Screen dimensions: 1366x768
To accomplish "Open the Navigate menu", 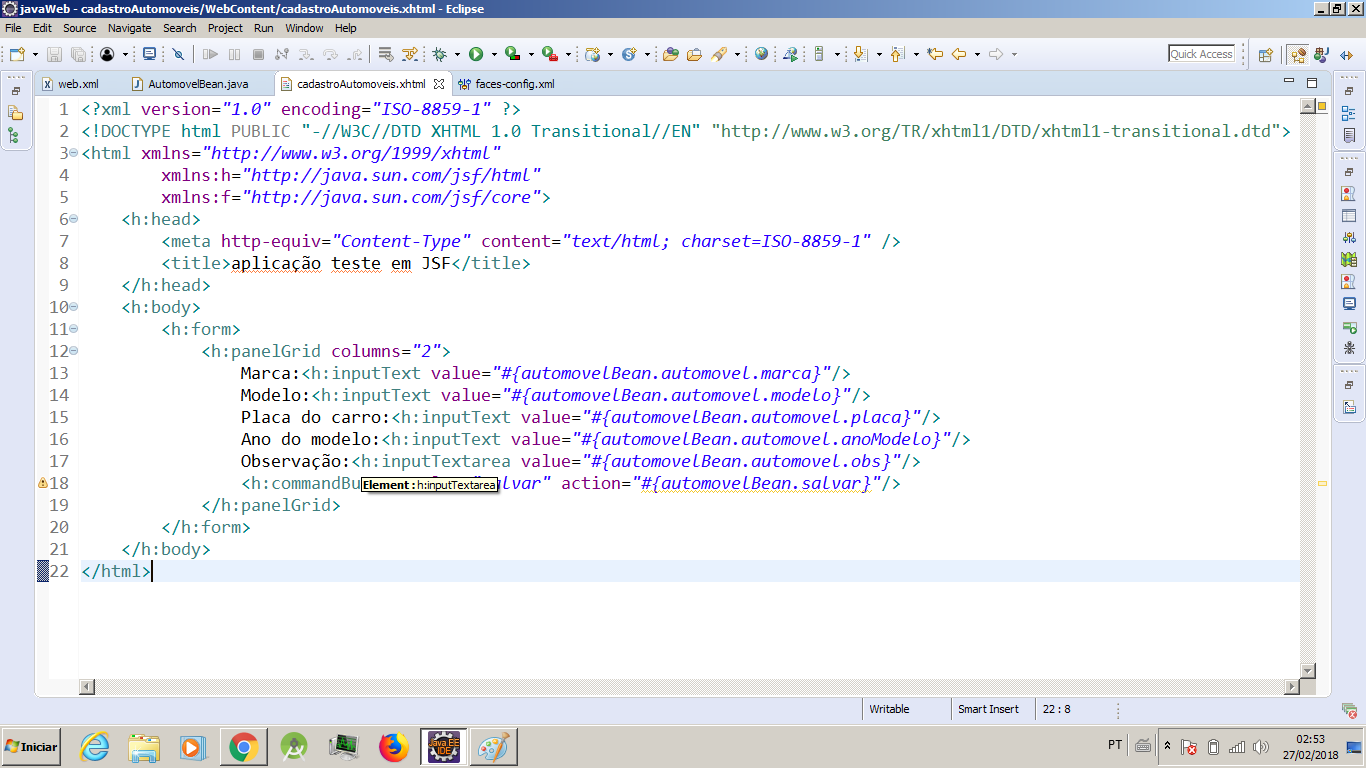I will [129, 28].
